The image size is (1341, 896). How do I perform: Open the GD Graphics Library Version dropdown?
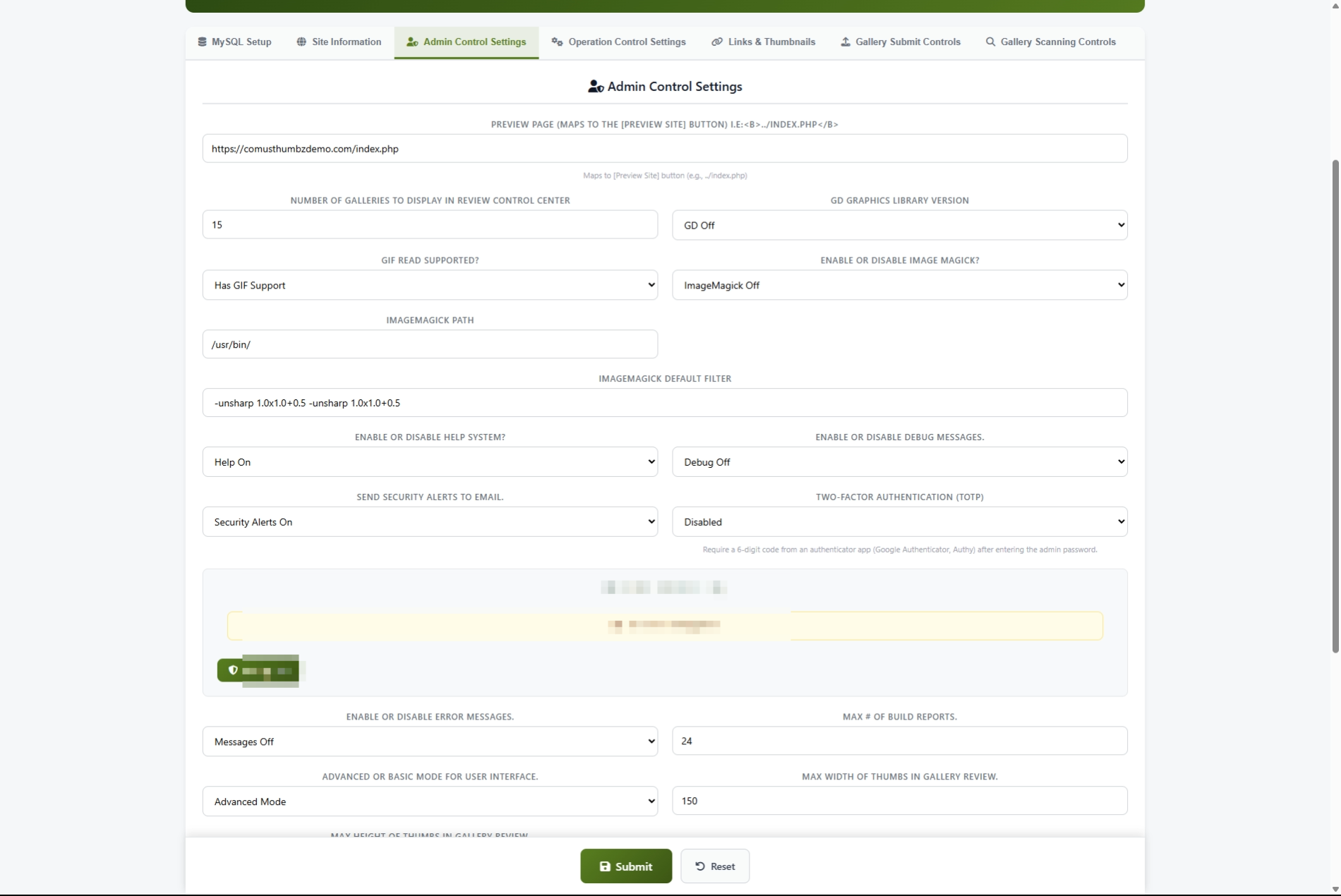898,225
